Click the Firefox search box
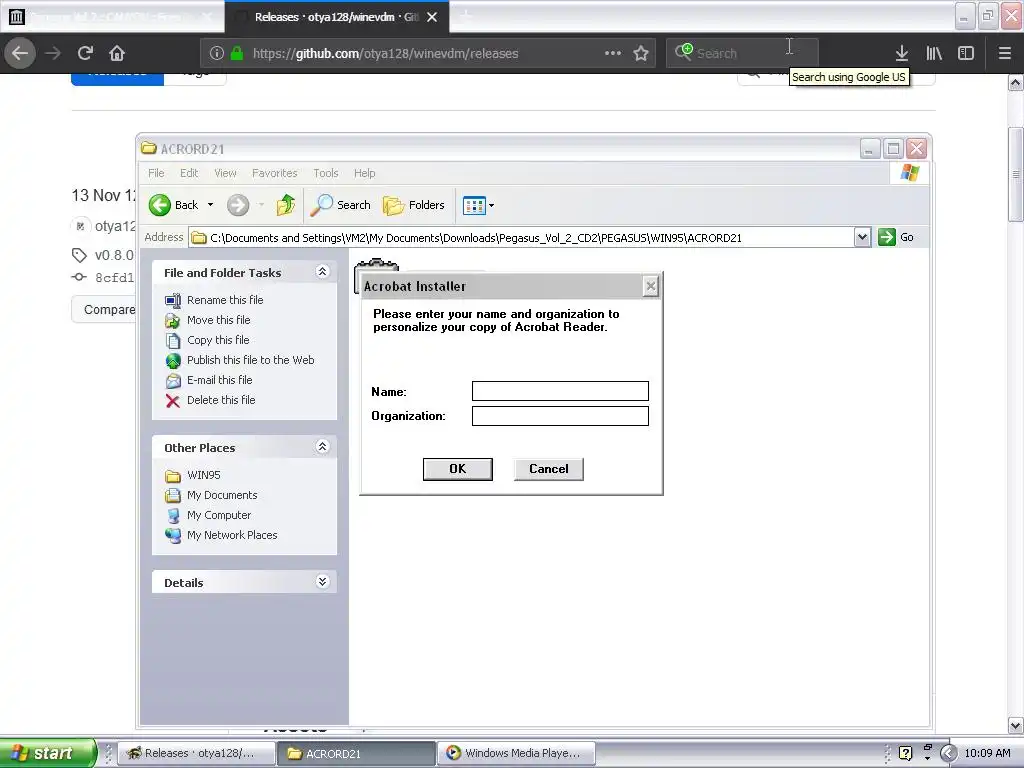 point(741,53)
